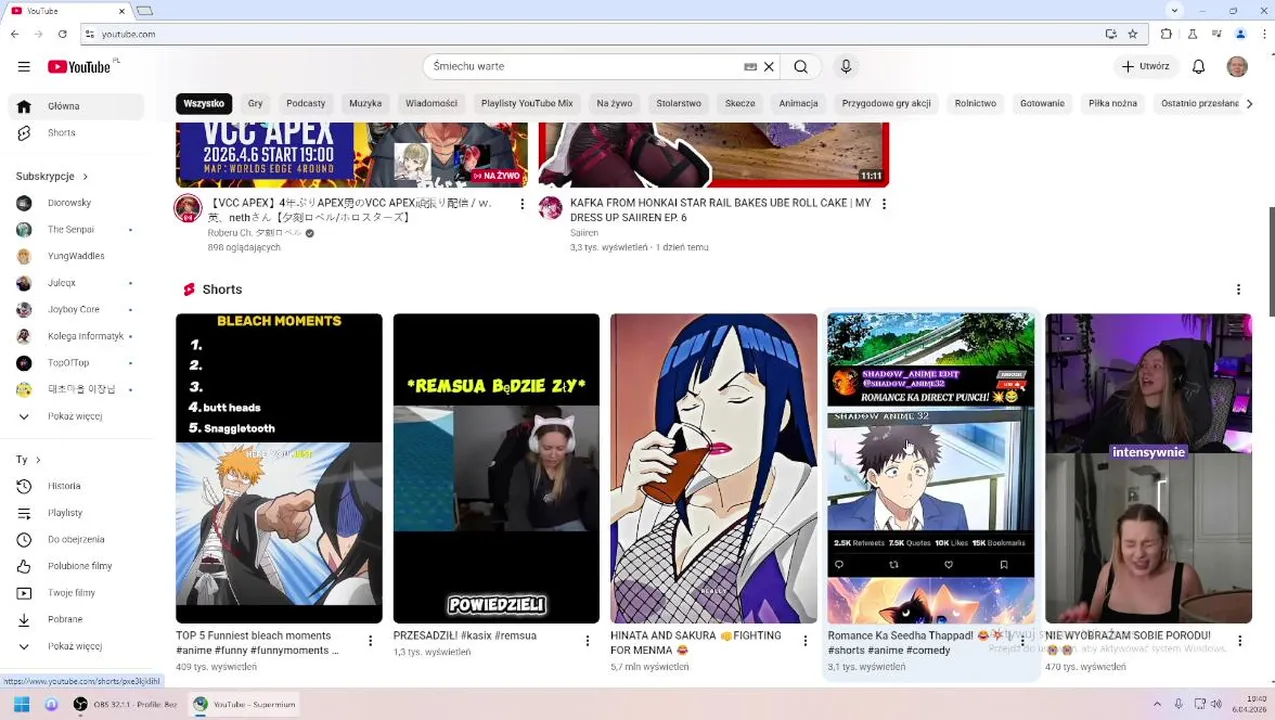Bookmark this page with the star
1275x720 pixels.
pos(1132,34)
